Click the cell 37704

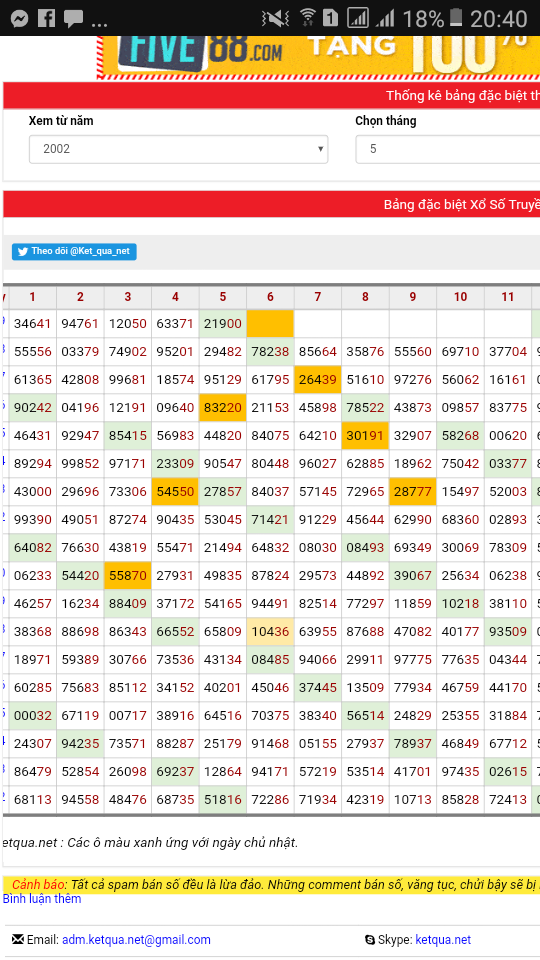pyautogui.click(x=508, y=351)
